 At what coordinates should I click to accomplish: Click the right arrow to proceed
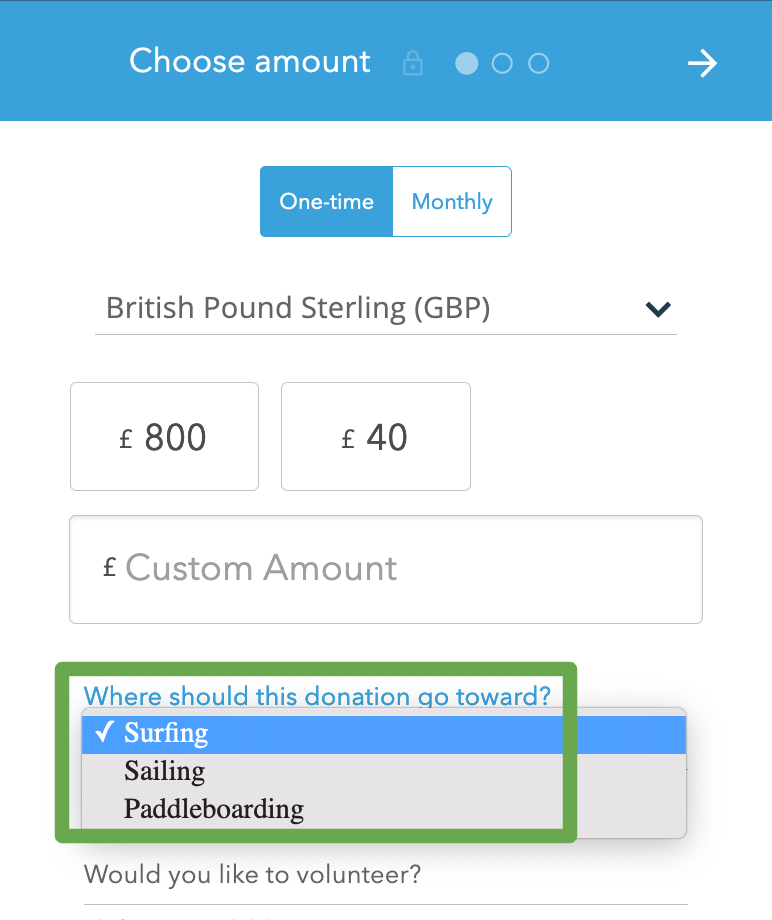(x=702, y=64)
